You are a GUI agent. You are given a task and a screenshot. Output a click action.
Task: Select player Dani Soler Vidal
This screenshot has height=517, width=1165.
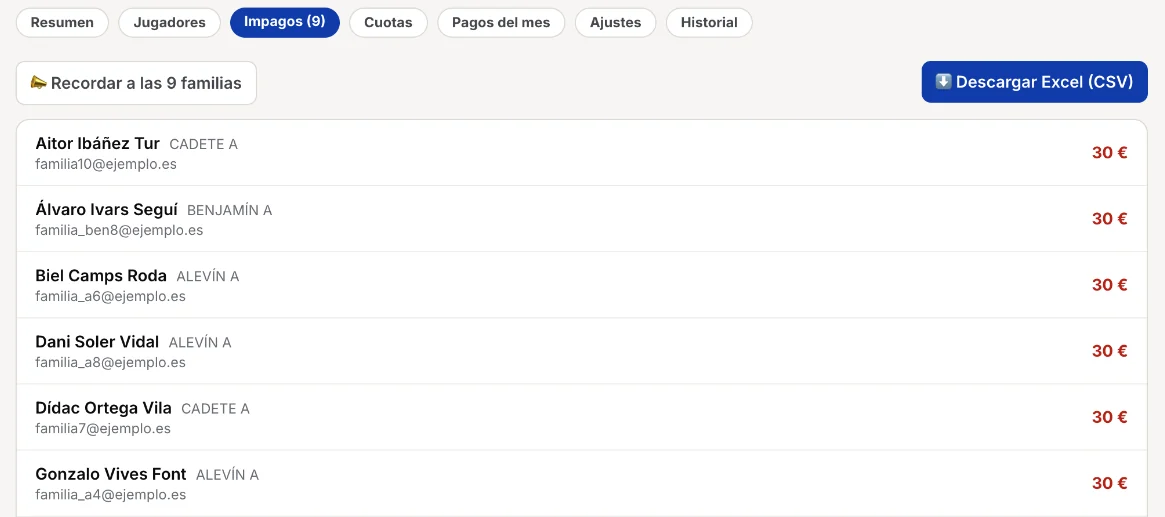point(97,342)
